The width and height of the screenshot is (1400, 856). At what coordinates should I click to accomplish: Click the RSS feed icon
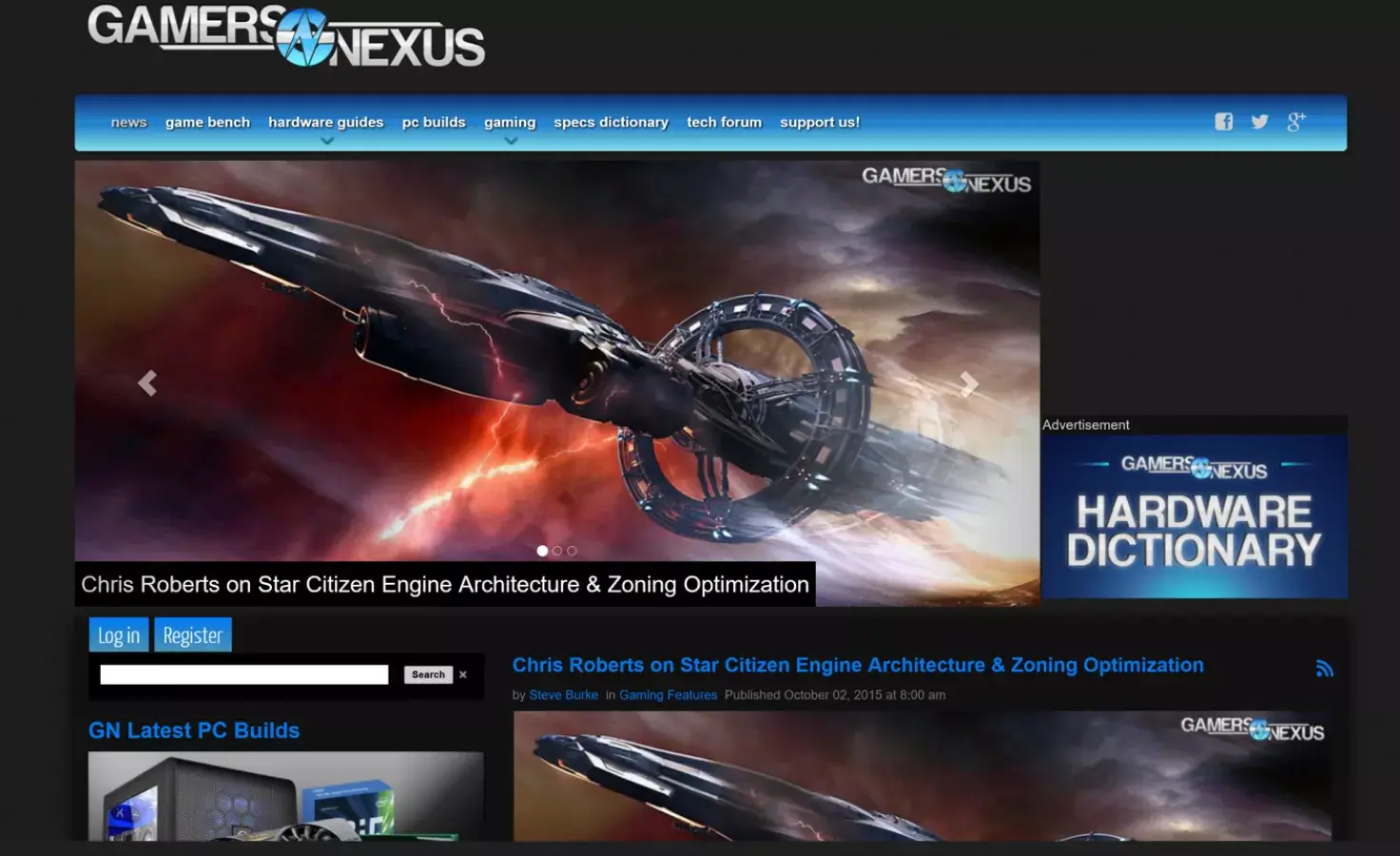[1324, 669]
